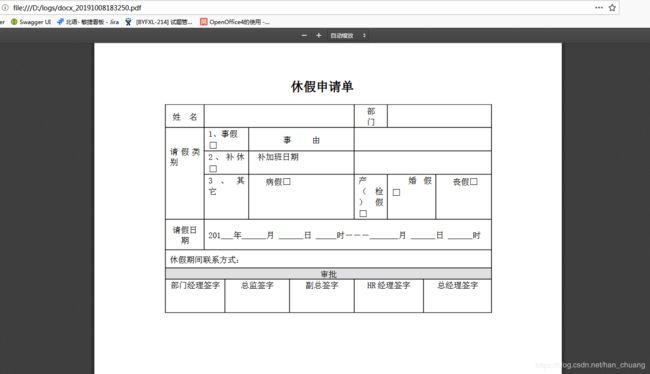Tick the 产检假 checkbox
Image resolution: width=650 pixels, height=374 pixels.
[363, 213]
